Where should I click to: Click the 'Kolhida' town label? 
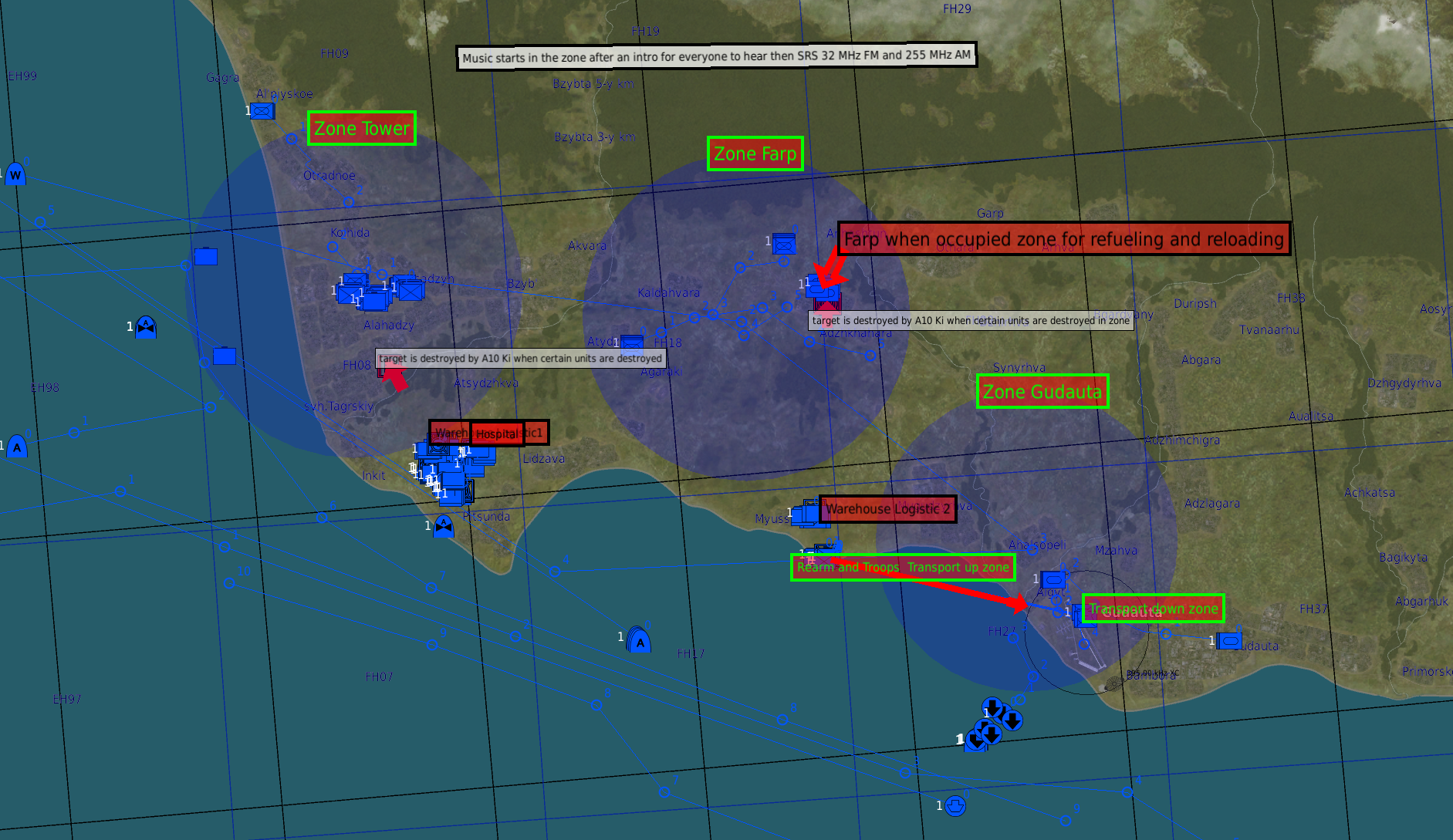click(350, 232)
